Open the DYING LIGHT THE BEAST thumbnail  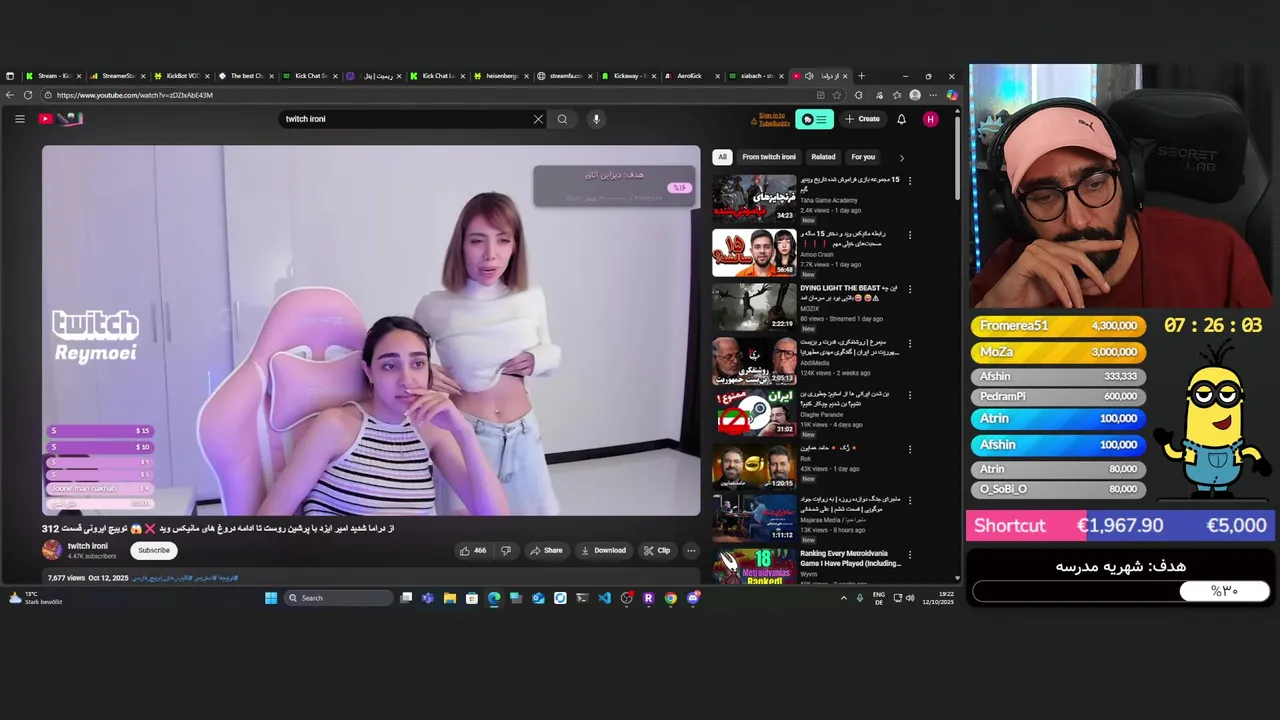click(754, 306)
